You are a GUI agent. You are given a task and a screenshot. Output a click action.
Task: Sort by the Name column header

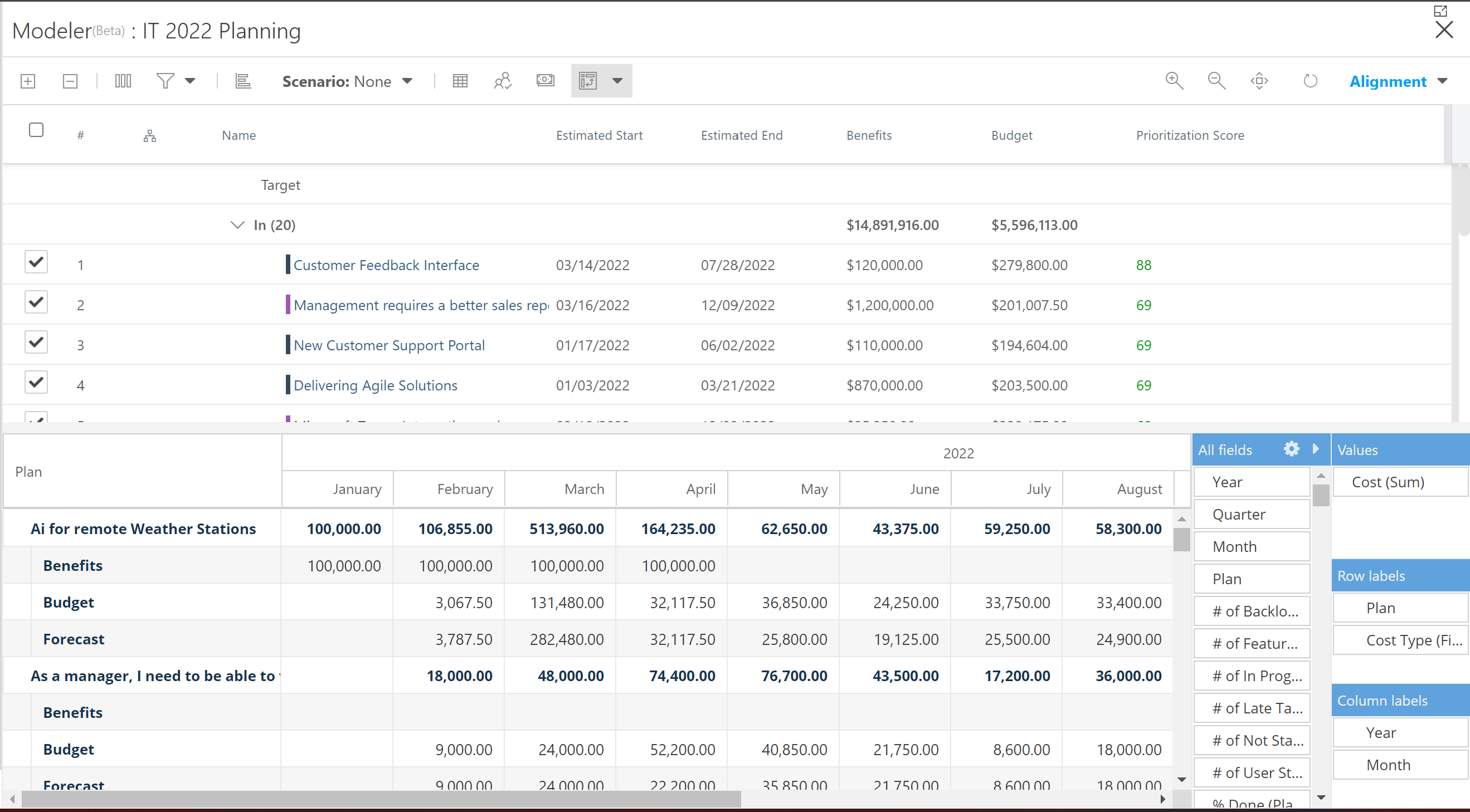(x=238, y=136)
